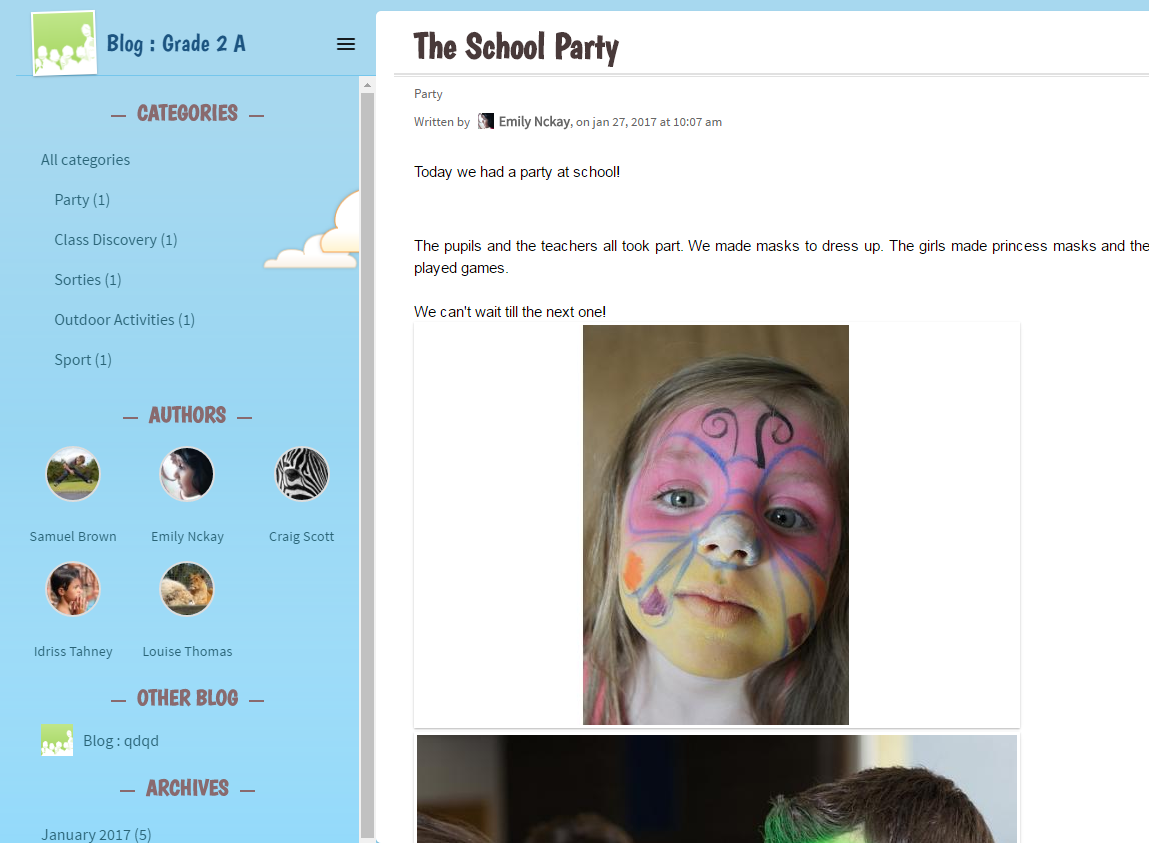Click the small author avatar beside Emily Nckay

pyautogui.click(x=485, y=121)
